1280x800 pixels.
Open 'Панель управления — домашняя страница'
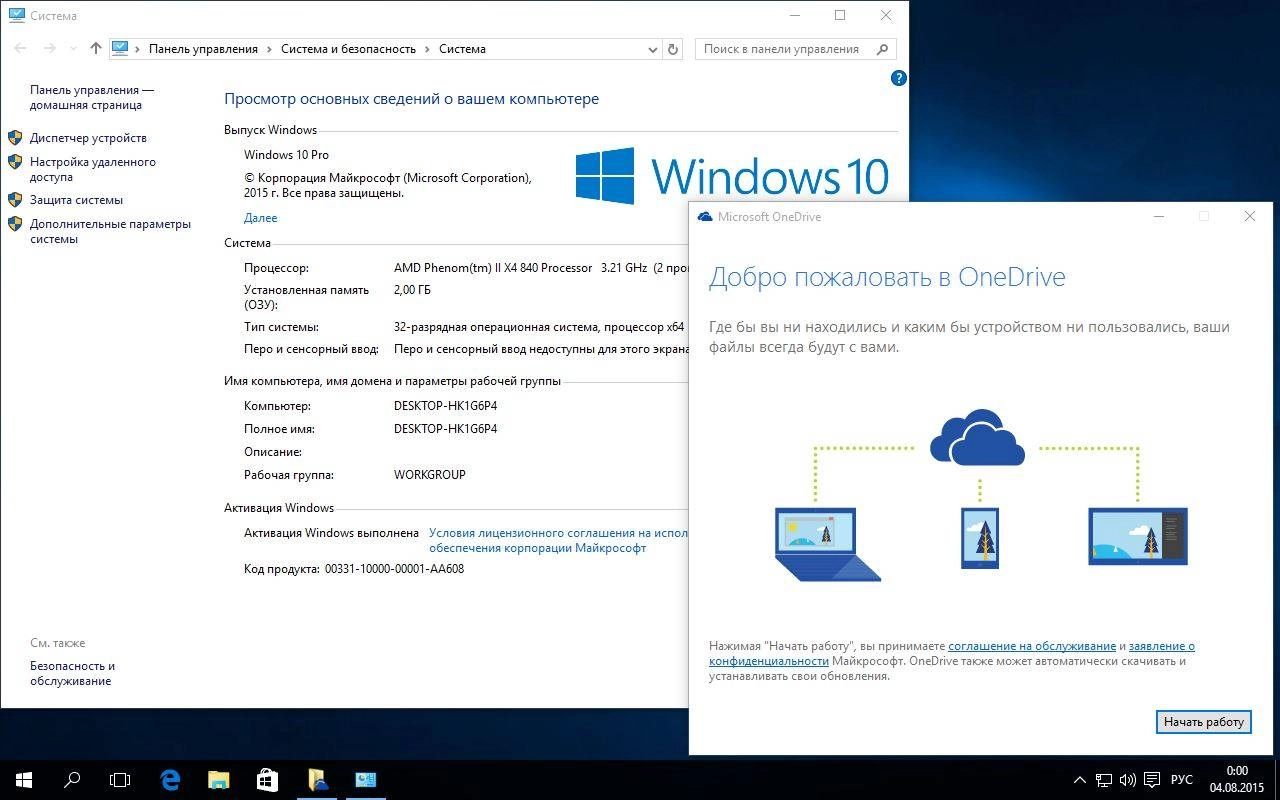pos(92,97)
